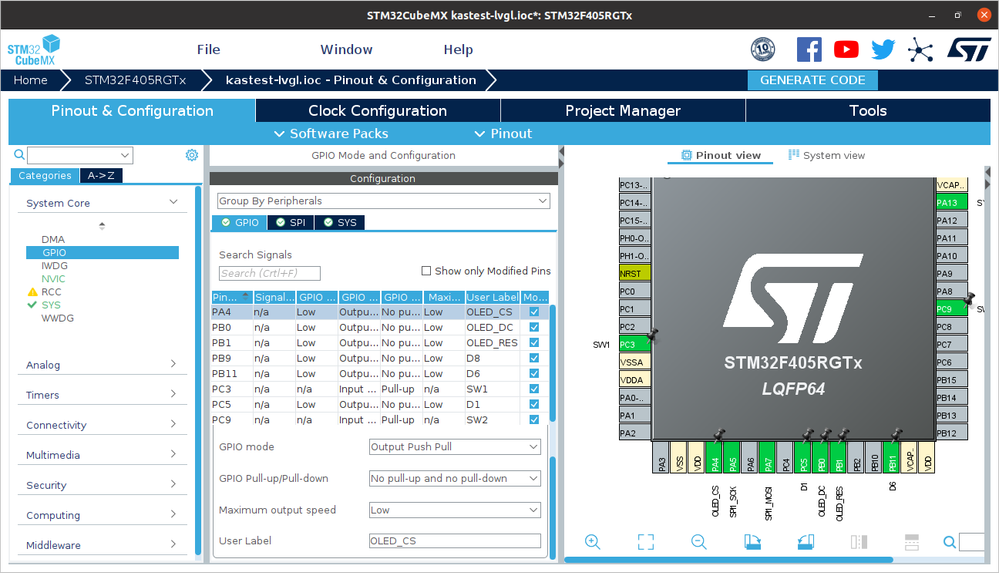This screenshot has width=999, height=573.
Task: Click the pinout horizontal scrollbar
Action: 728,560
